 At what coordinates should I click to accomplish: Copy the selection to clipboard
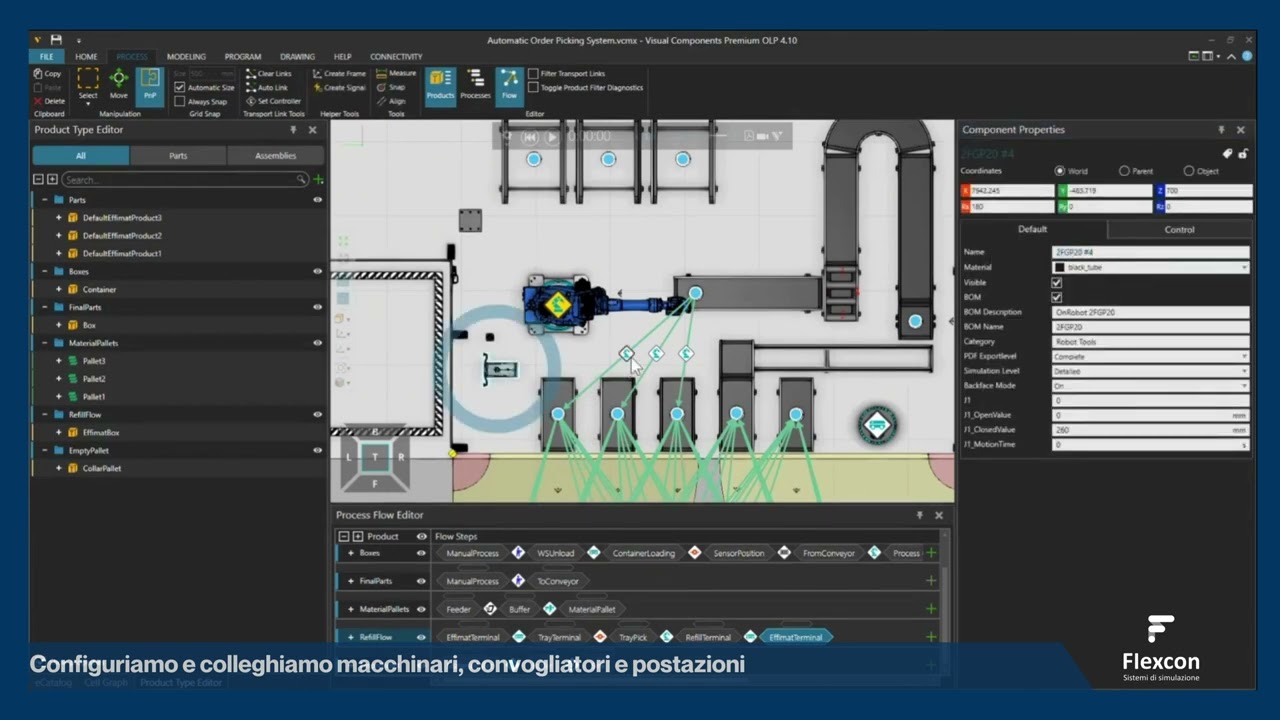pos(47,74)
